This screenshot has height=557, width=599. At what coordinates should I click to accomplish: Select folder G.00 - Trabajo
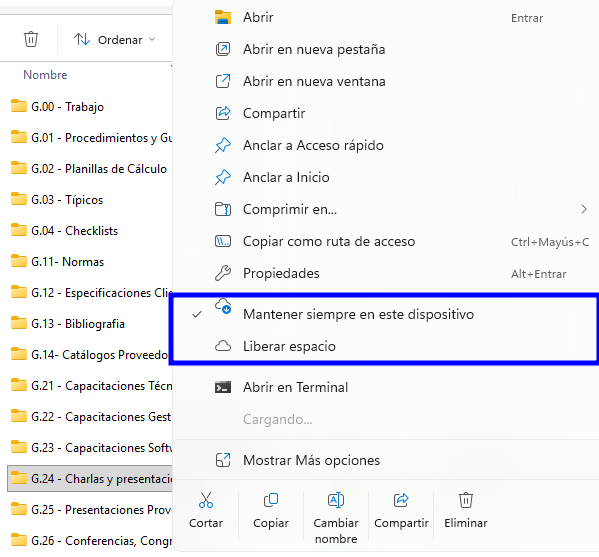57,107
